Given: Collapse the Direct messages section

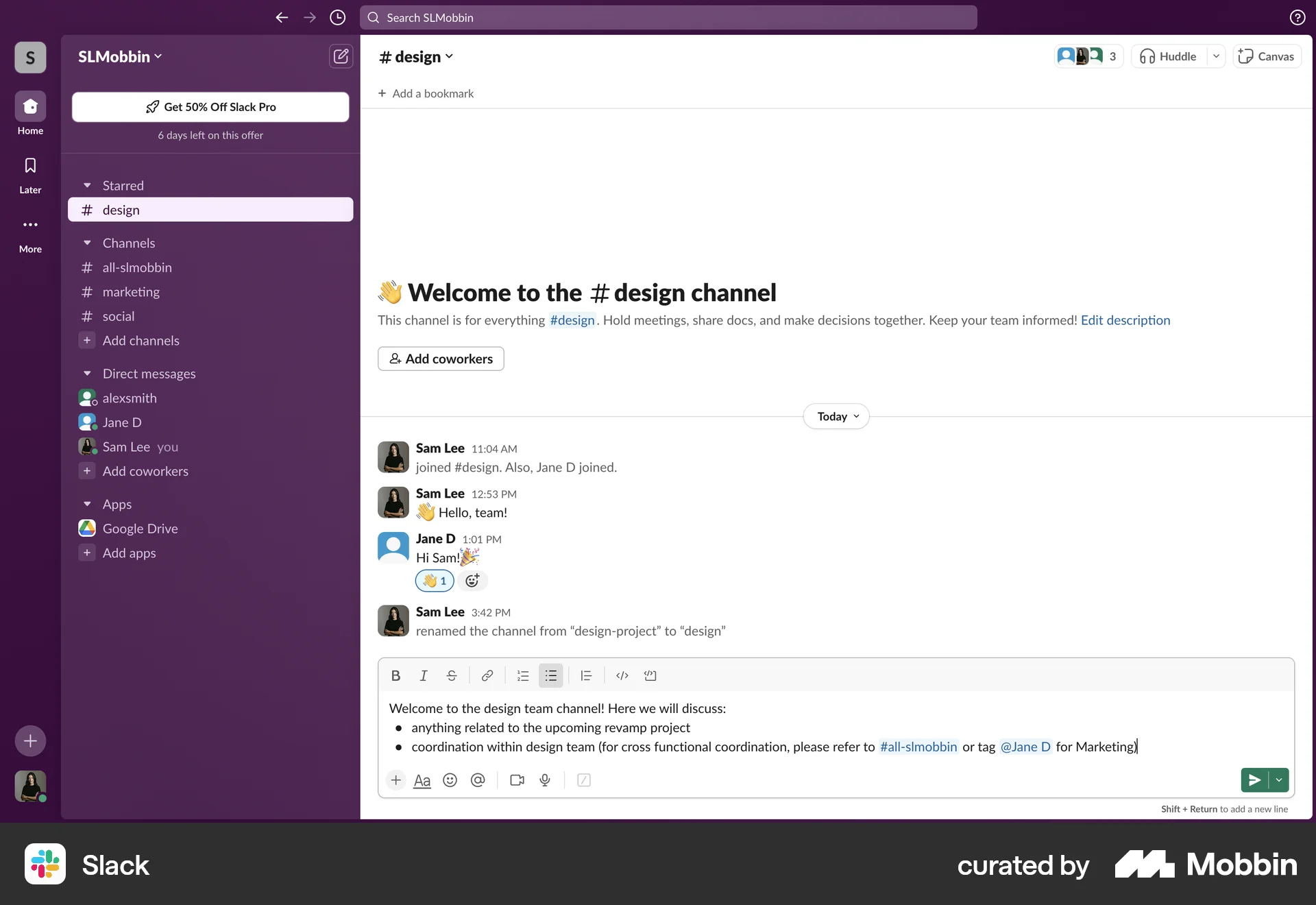Looking at the screenshot, I should pyautogui.click(x=87, y=374).
